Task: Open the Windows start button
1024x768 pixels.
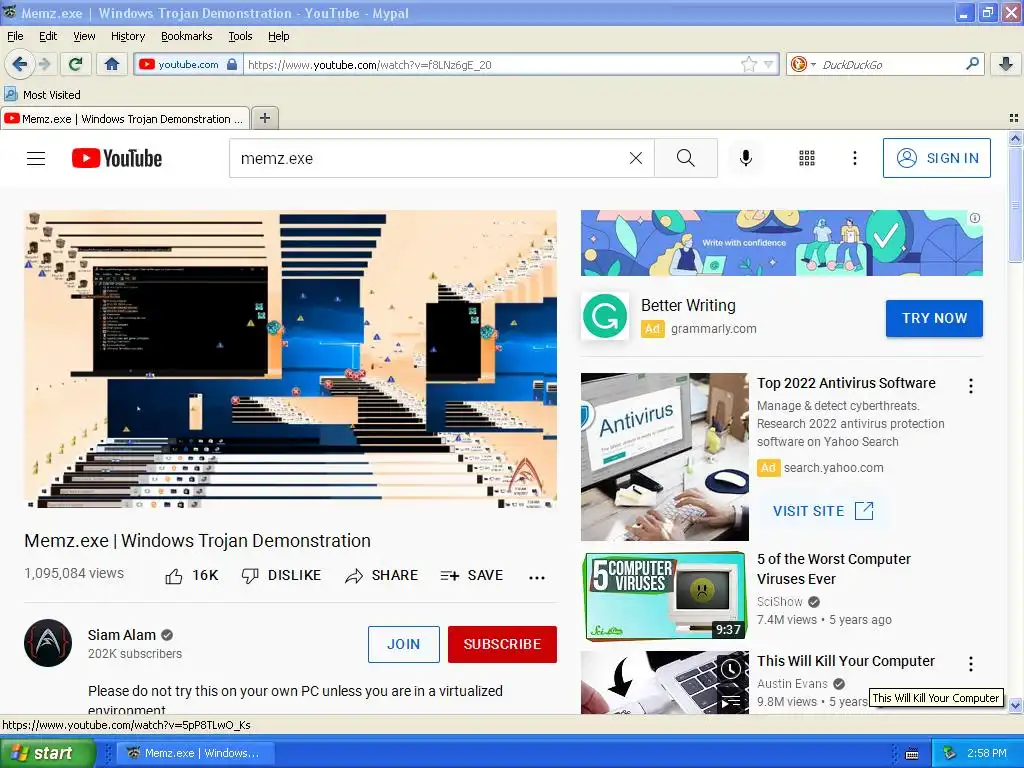Action: coord(48,753)
